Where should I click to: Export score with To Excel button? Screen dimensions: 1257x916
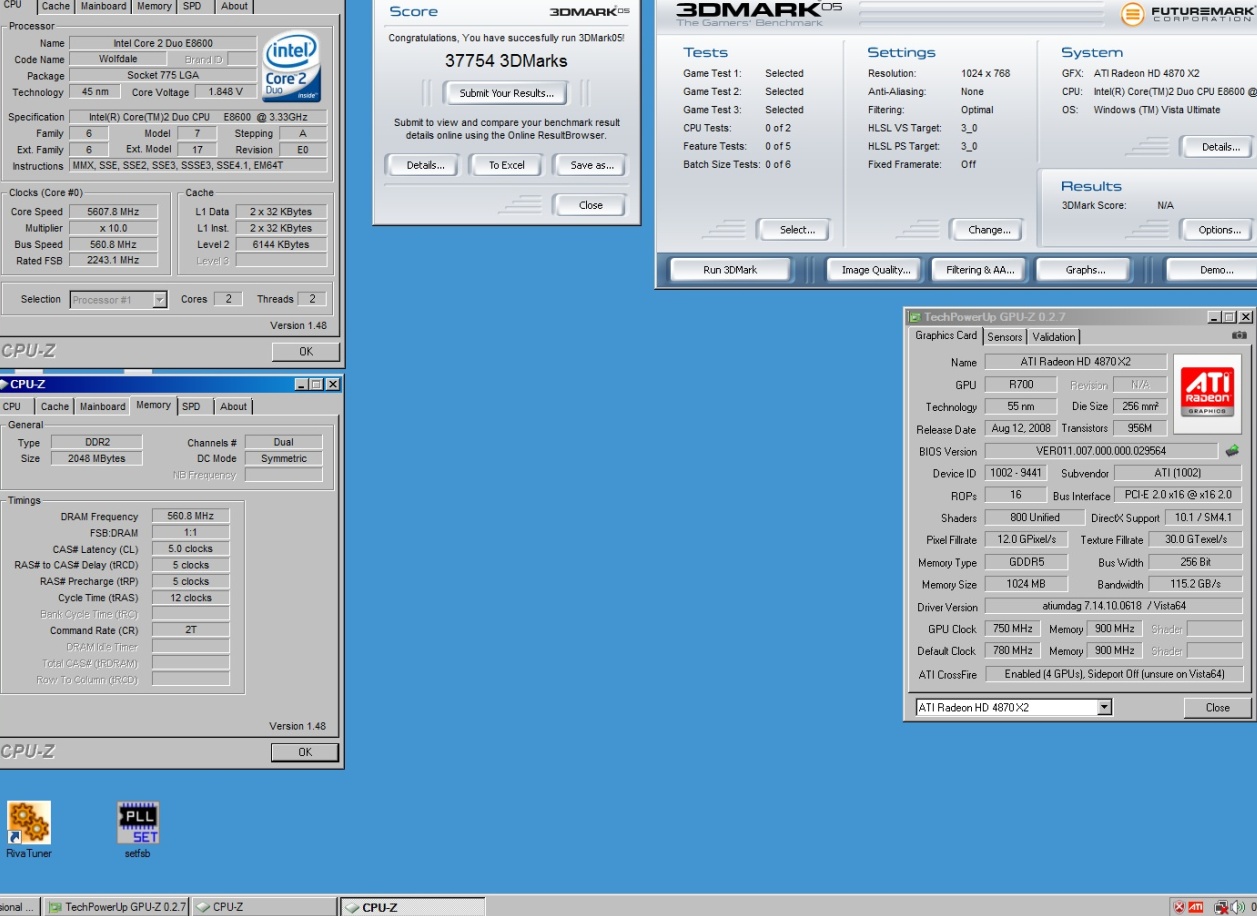tap(507, 165)
